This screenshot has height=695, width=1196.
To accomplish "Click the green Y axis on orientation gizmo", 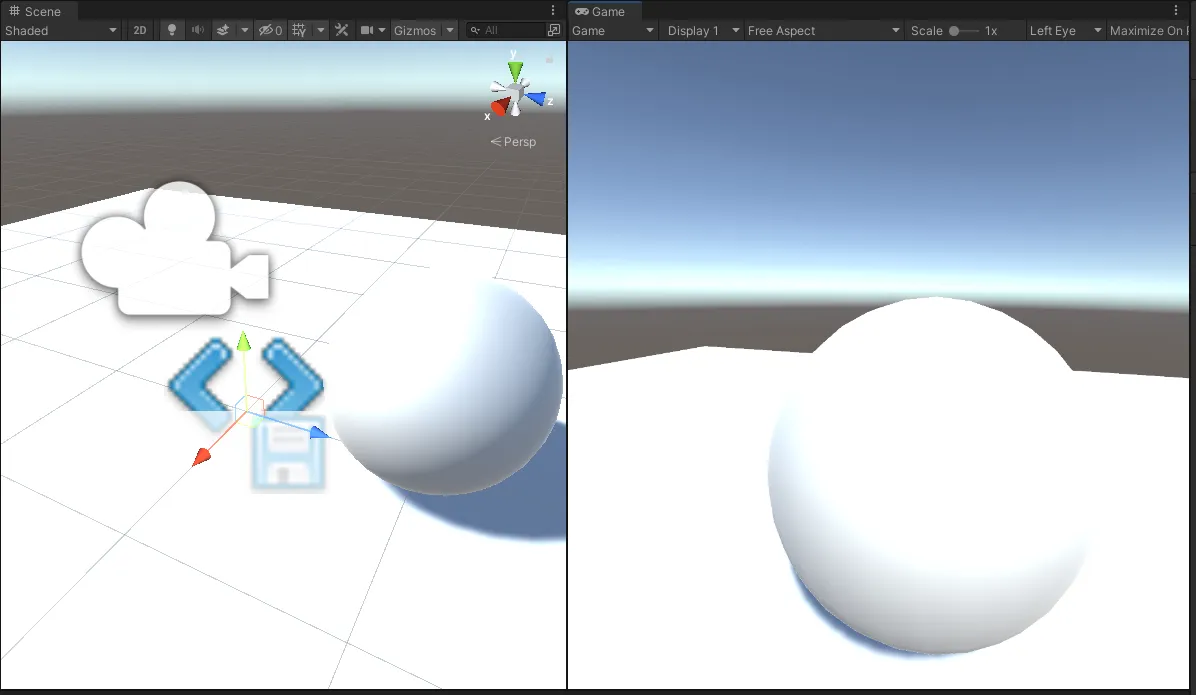I will pos(515,69).
